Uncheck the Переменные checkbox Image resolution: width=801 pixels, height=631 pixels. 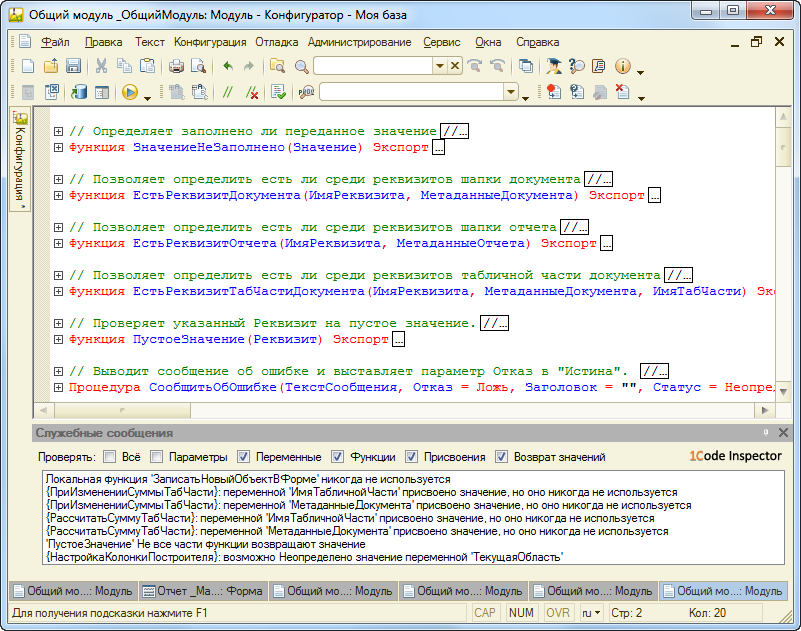click(x=243, y=457)
